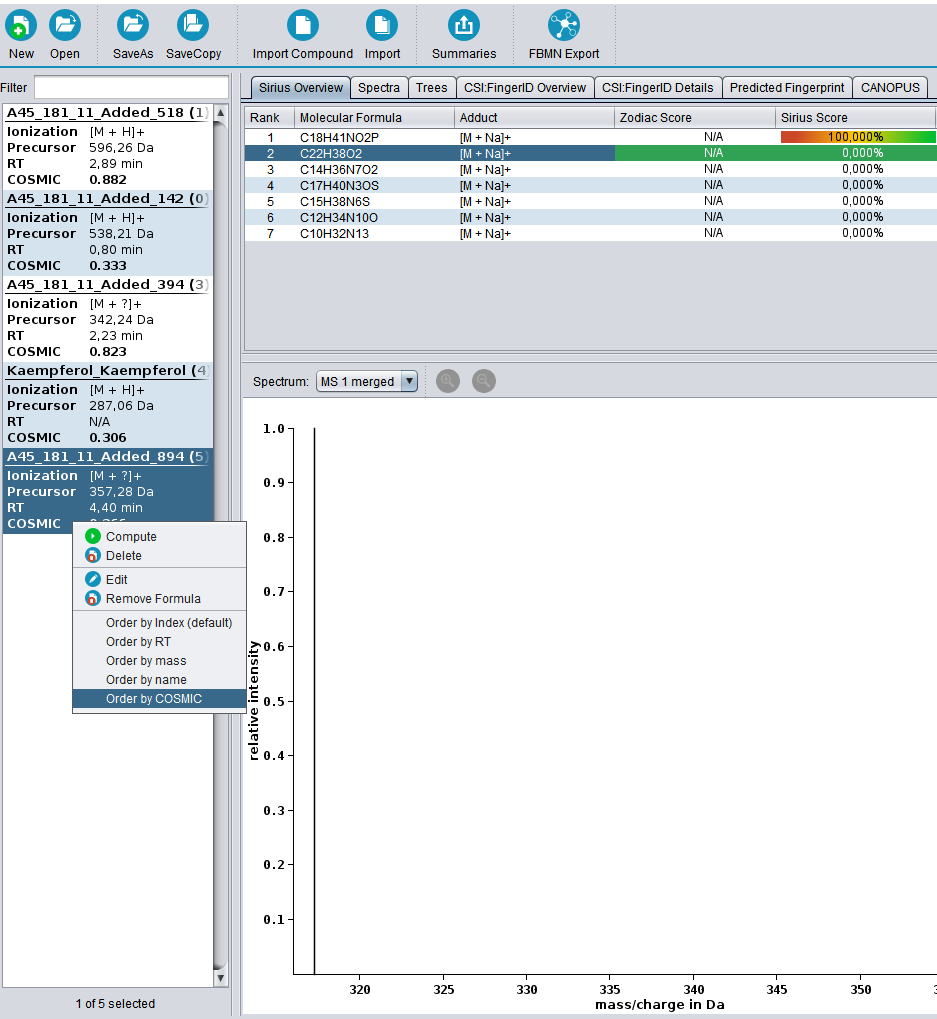The height and width of the screenshot is (1019, 937).
Task: Open the CSI:FingerID Details tab
Action: pyautogui.click(x=658, y=88)
